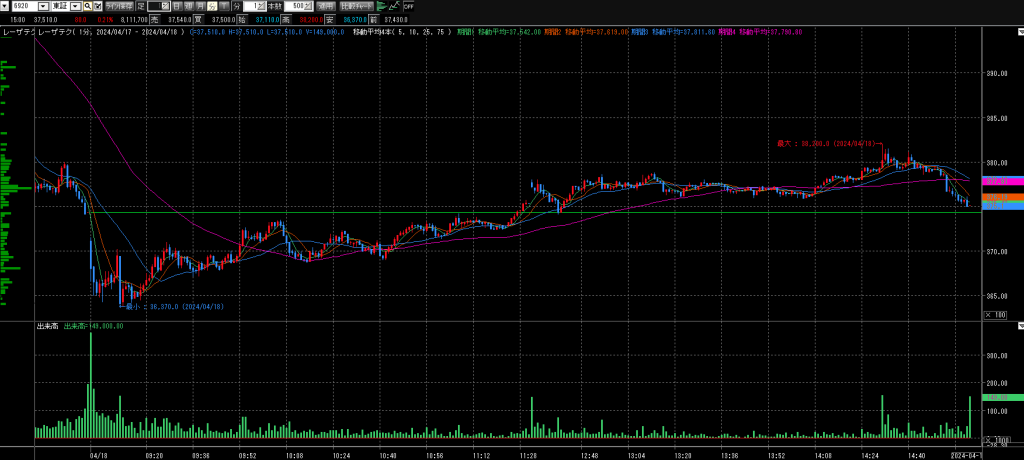Click the 適用 apply button
The width and height of the screenshot is (1024, 460).
[326, 6]
